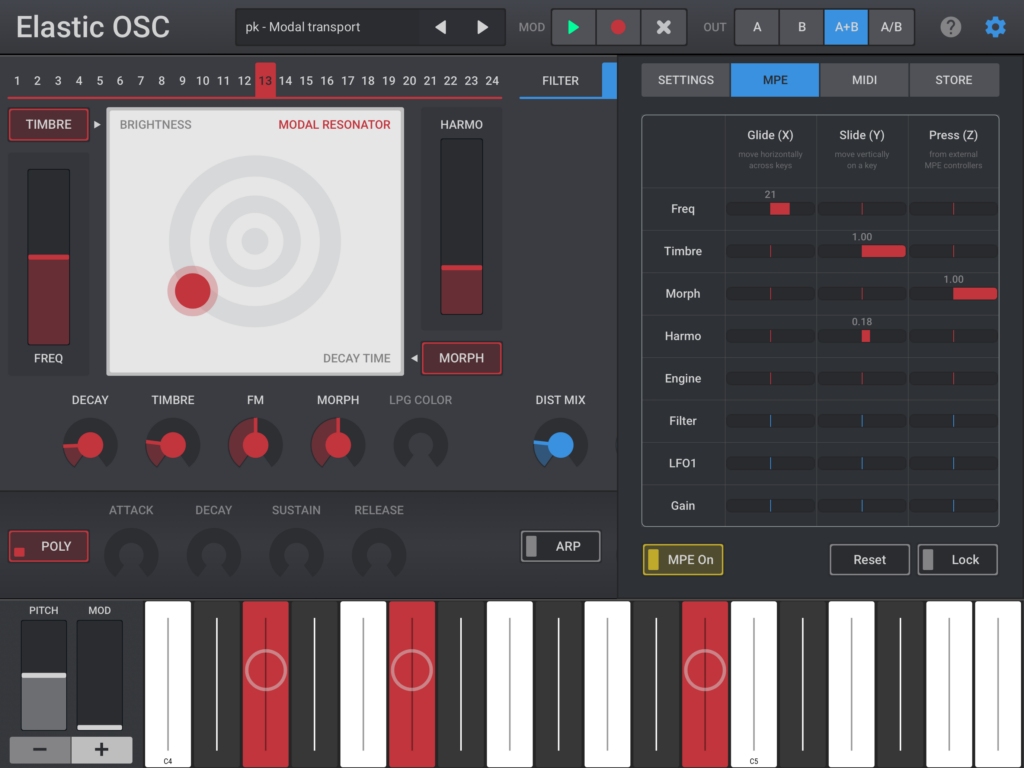Viewport: 1024px width, 768px height.
Task: Go to the next preset with the right arrow
Action: click(x=483, y=27)
